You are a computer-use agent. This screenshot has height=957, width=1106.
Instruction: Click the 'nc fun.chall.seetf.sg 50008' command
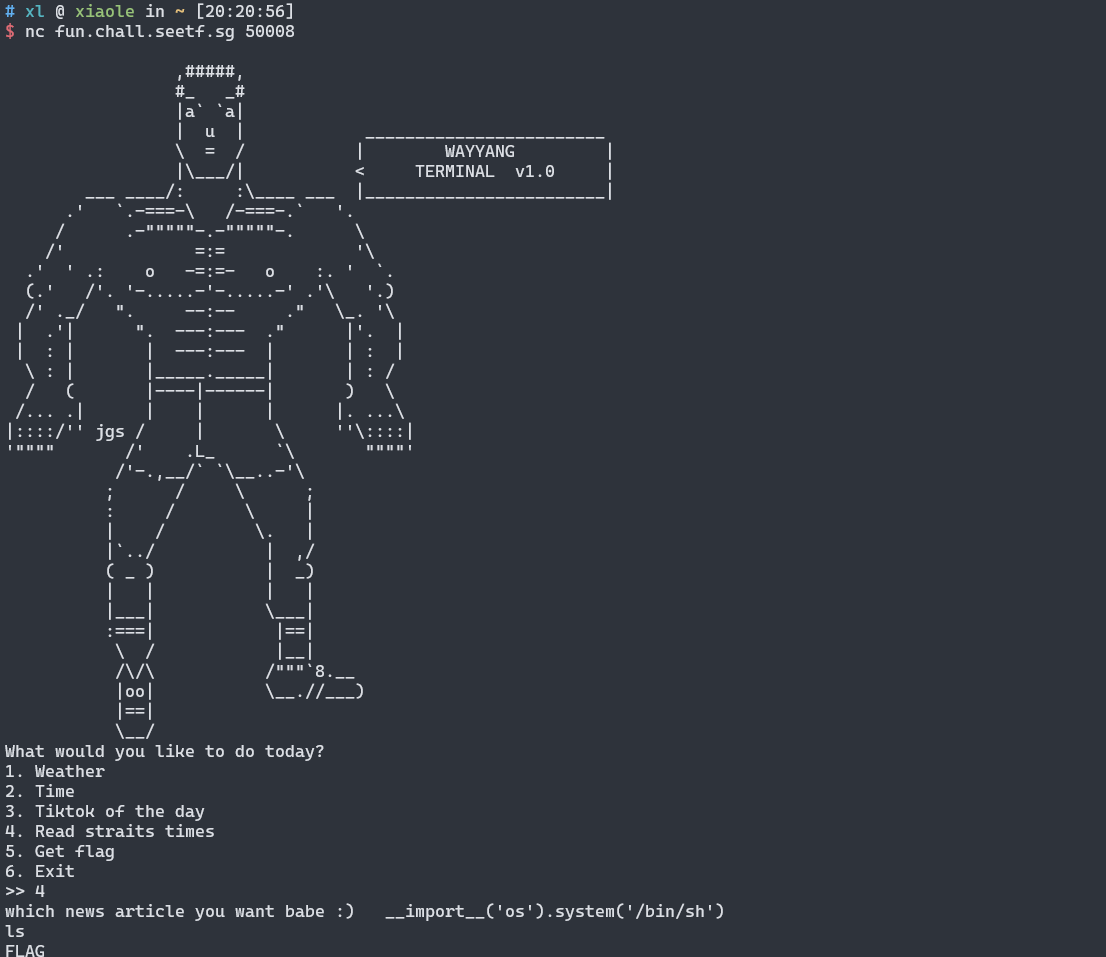pyautogui.click(x=160, y=32)
